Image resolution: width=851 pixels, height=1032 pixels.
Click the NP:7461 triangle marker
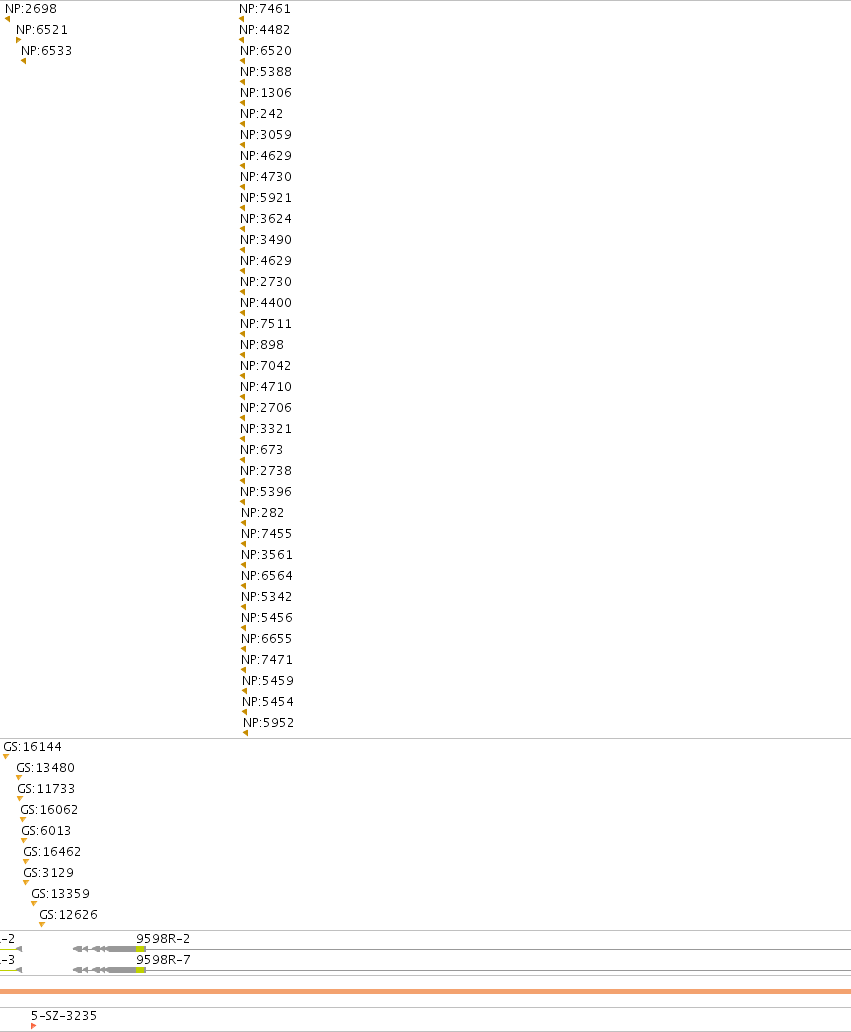point(242,19)
